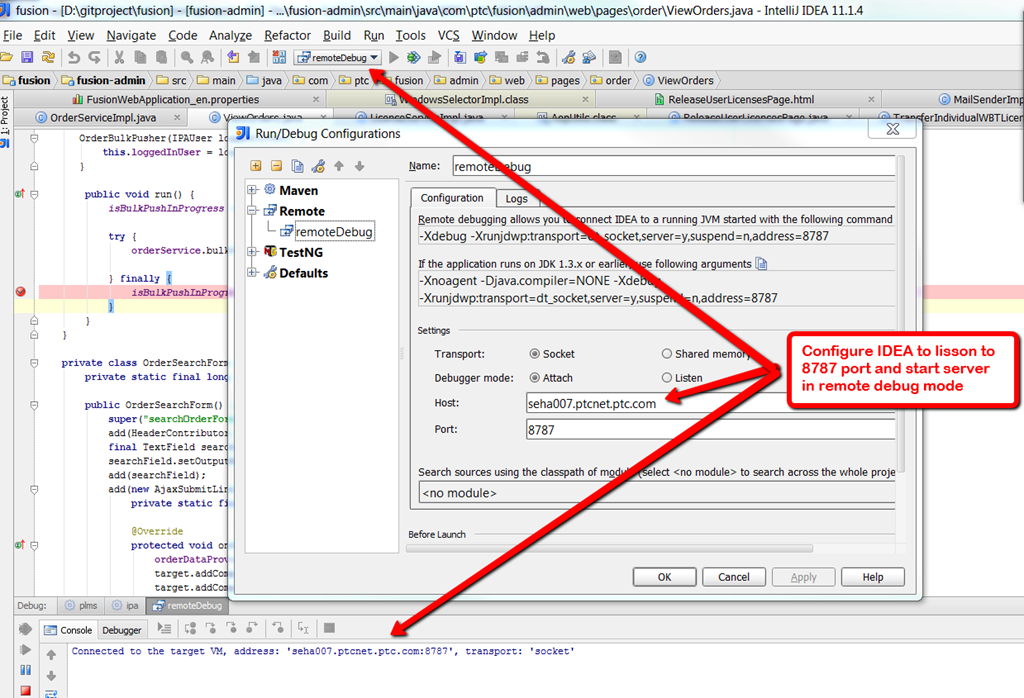
Task: Click the Run button next to remoteDebug
Action: (x=394, y=58)
